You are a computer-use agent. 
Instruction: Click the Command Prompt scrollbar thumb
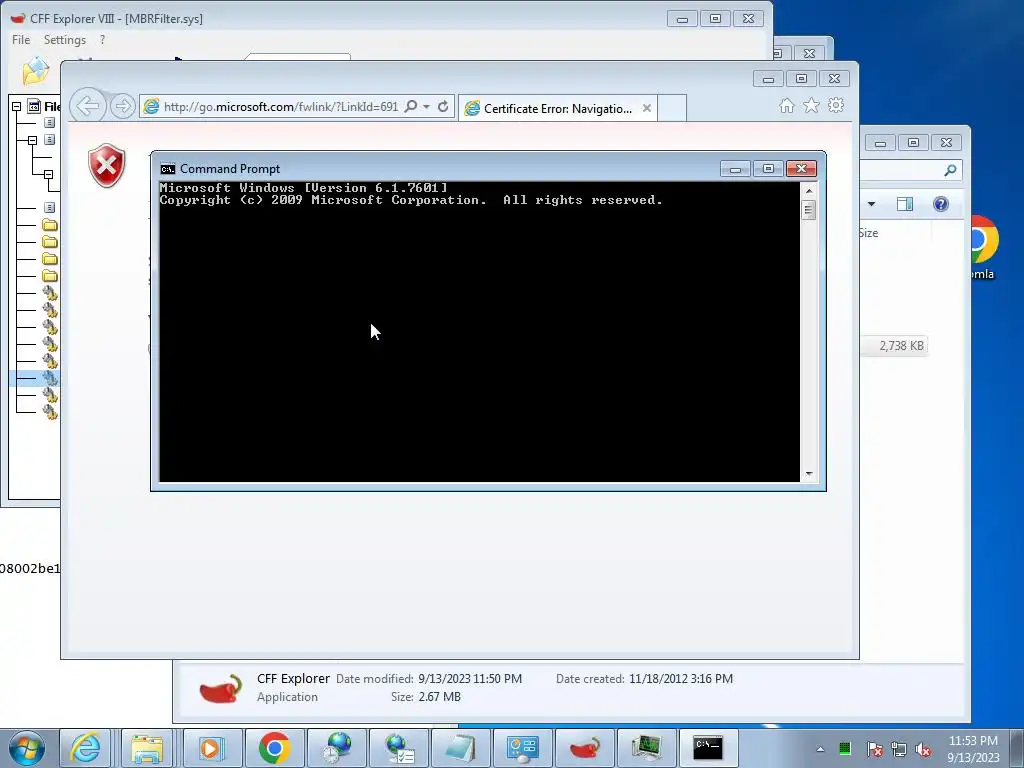(x=808, y=210)
